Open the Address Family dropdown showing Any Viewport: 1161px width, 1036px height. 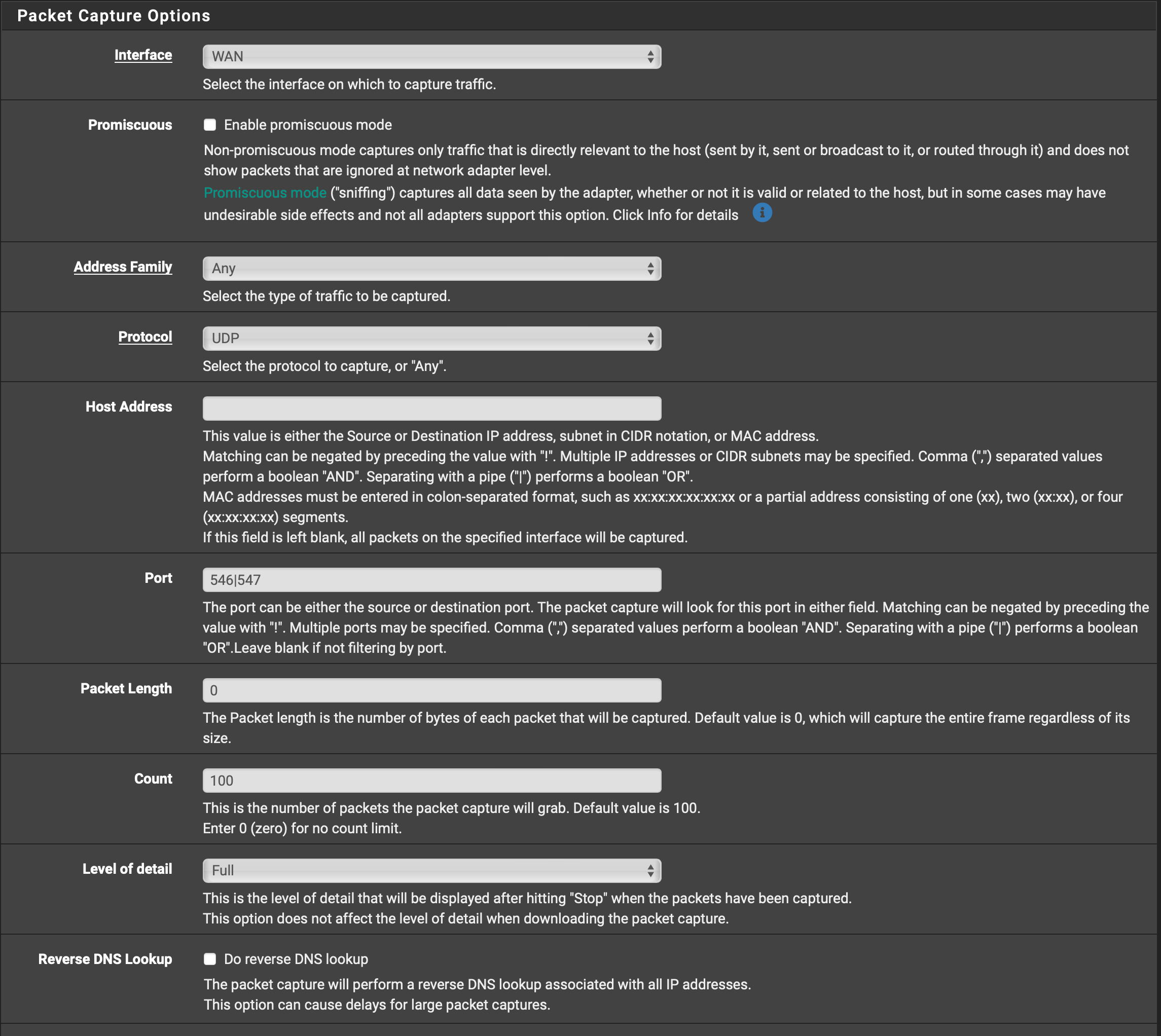point(431,268)
